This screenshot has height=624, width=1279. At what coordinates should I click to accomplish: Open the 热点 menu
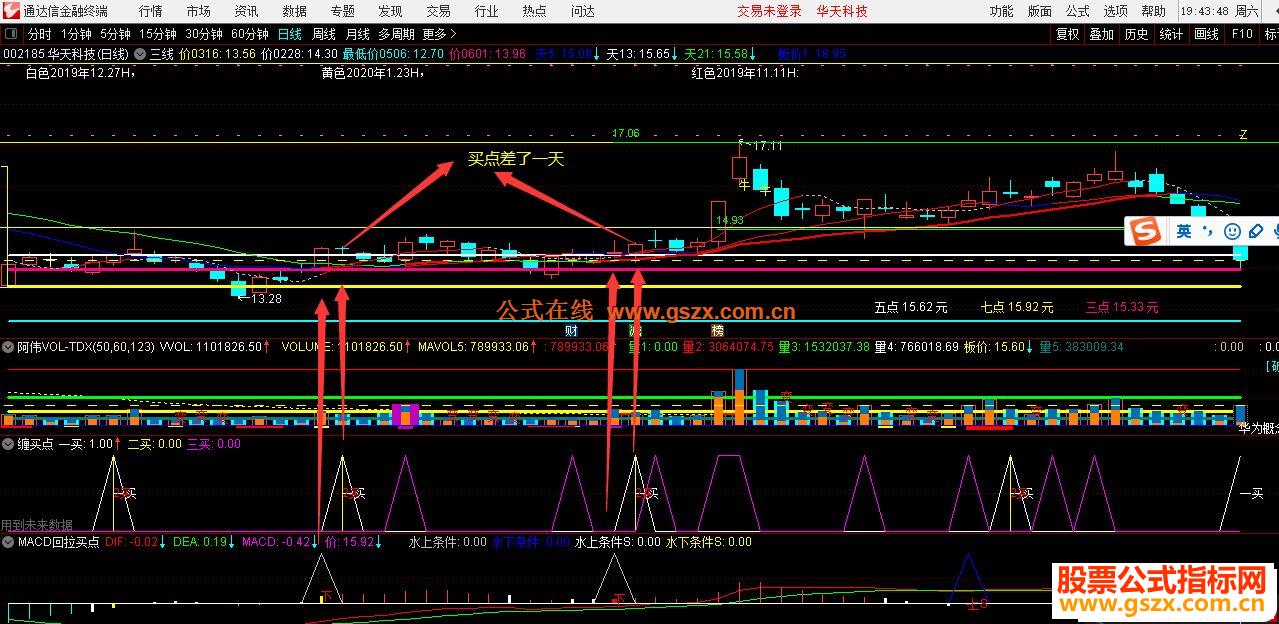pyautogui.click(x=534, y=11)
